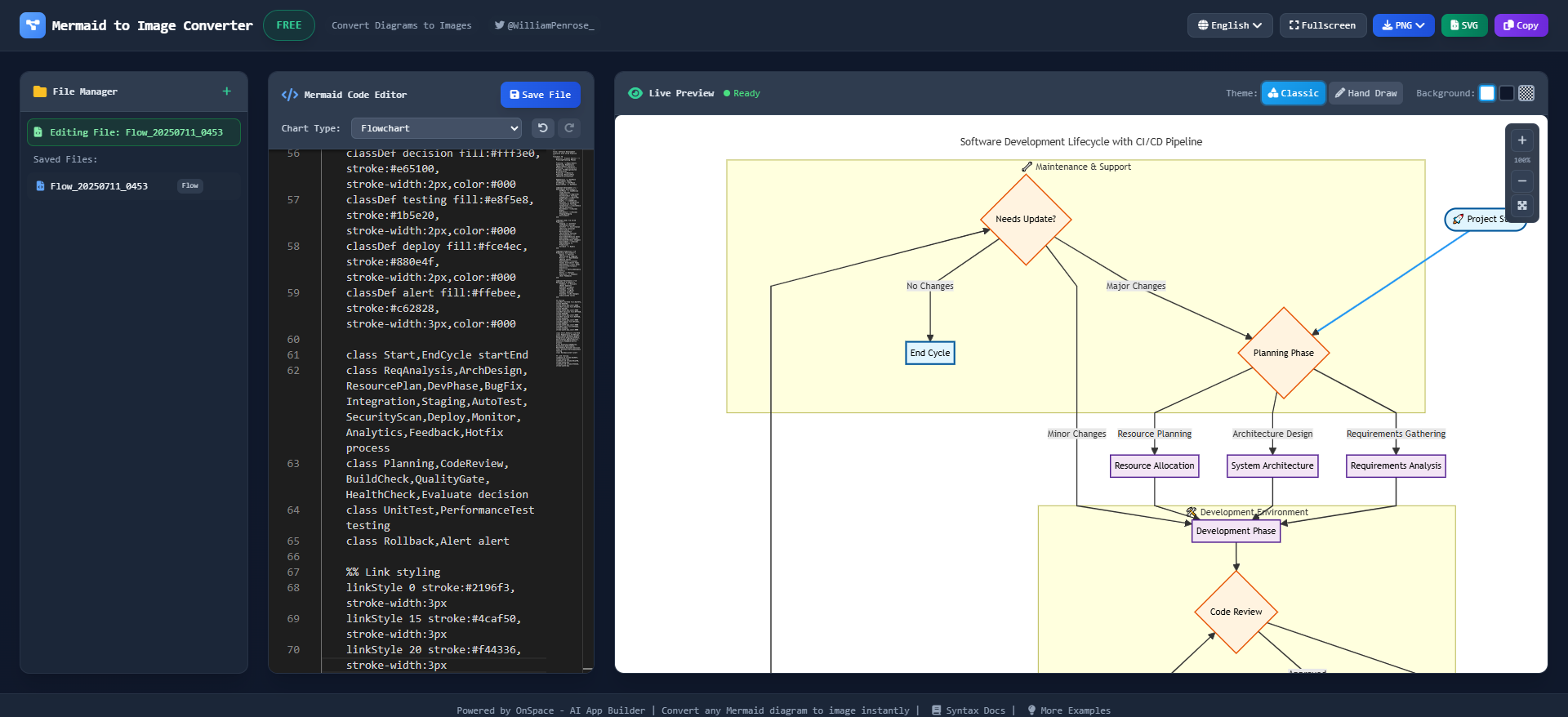Click the 'Maintenance & Support' subgraph title

pyautogui.click(x=1076, y=167)
